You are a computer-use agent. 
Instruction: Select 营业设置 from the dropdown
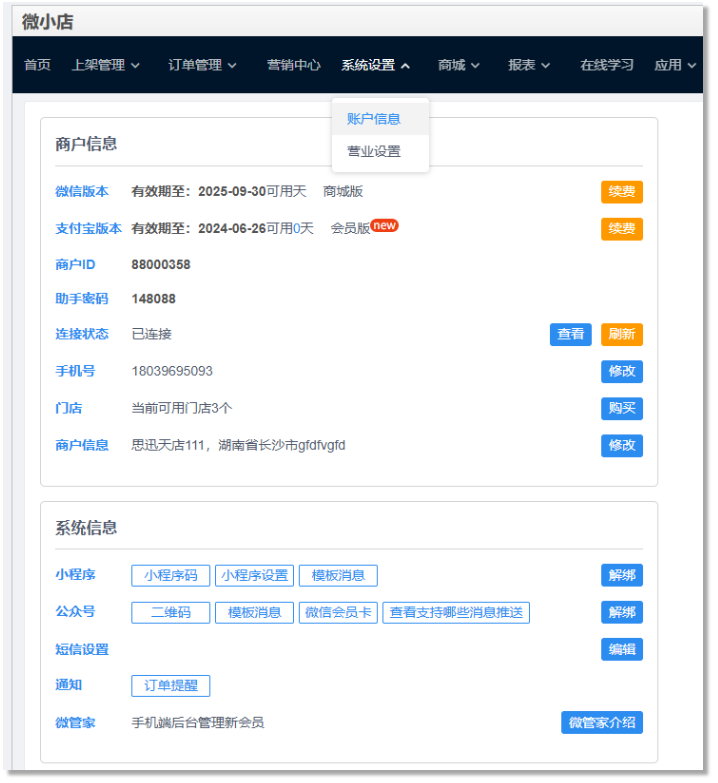coord(380,151)
